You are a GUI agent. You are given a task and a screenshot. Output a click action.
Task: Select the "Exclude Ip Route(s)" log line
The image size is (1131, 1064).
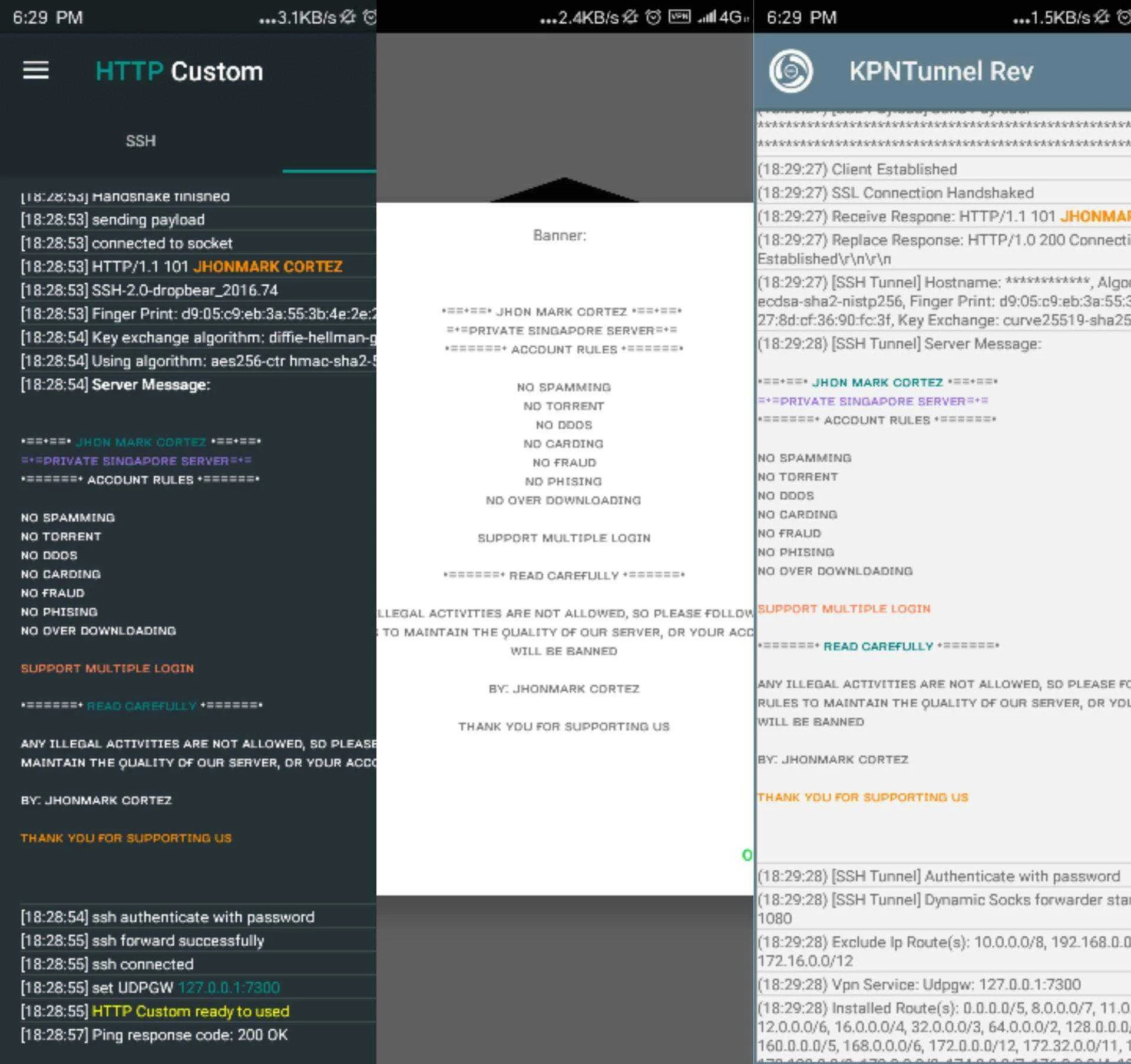[944, 951]
